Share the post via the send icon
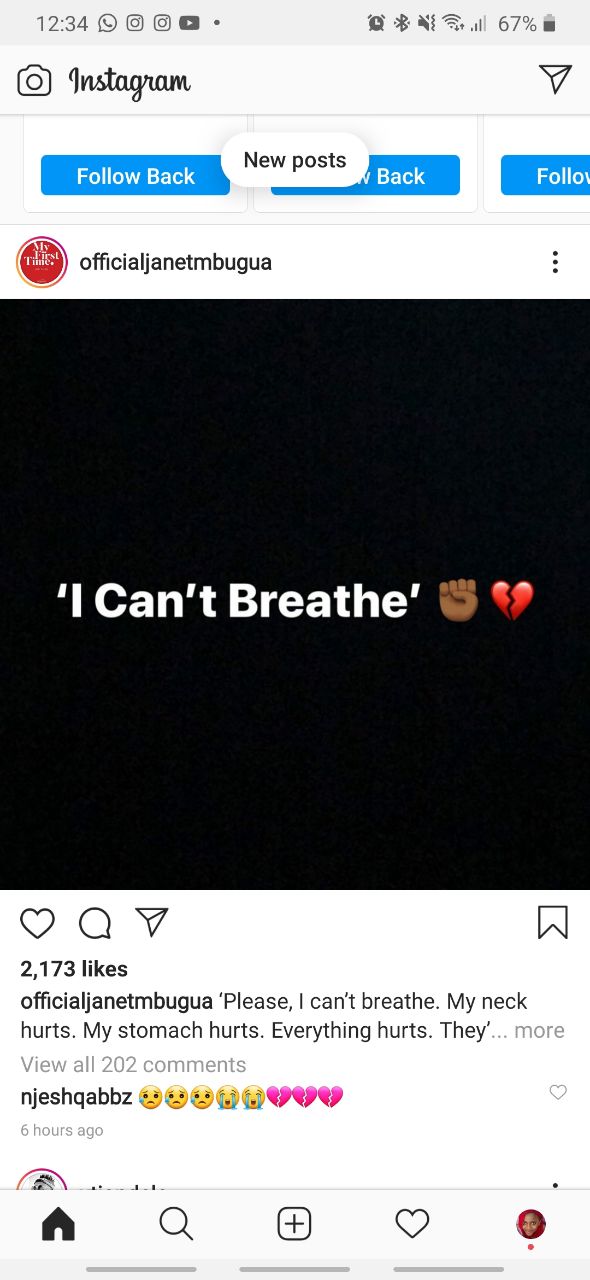This screenshot has height=1280, width=590. pyautogui.click(x=152, y=922)
